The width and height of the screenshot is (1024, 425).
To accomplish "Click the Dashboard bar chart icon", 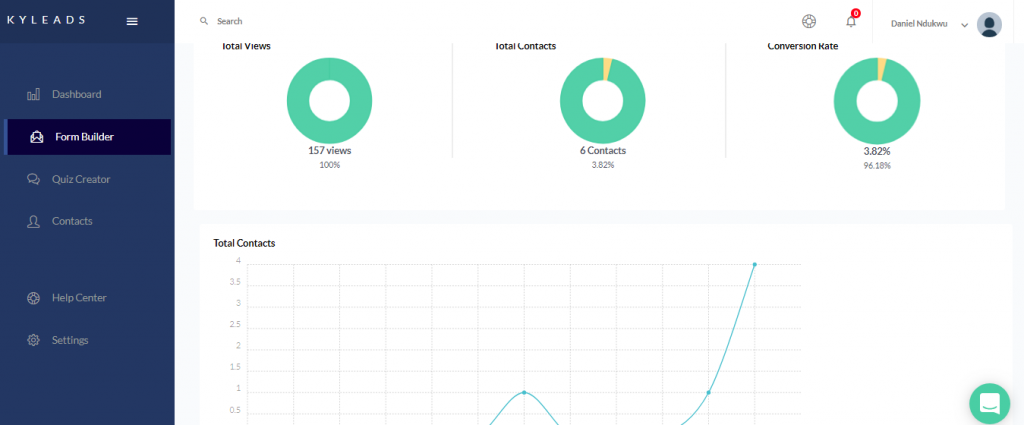I will click(x=33, y=94).
